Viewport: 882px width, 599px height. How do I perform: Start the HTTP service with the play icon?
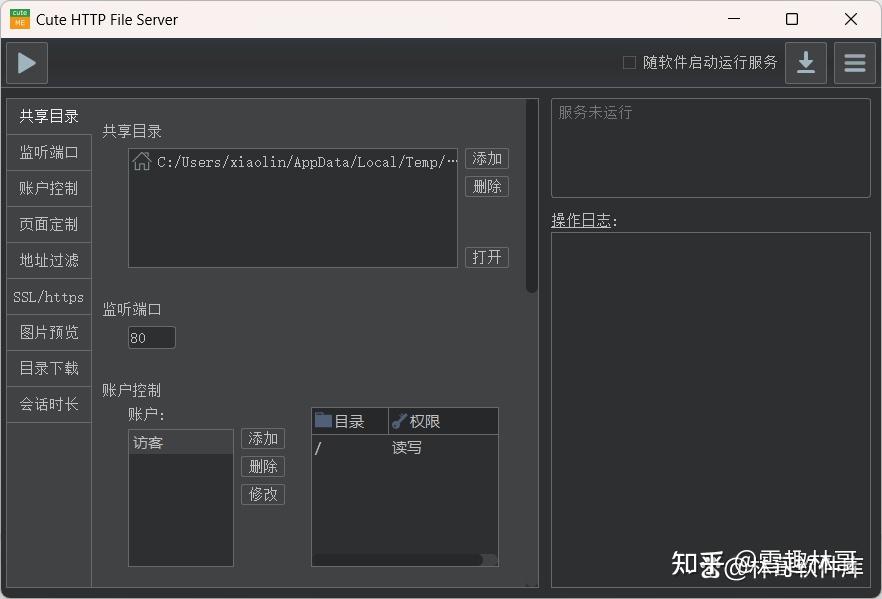26,62
